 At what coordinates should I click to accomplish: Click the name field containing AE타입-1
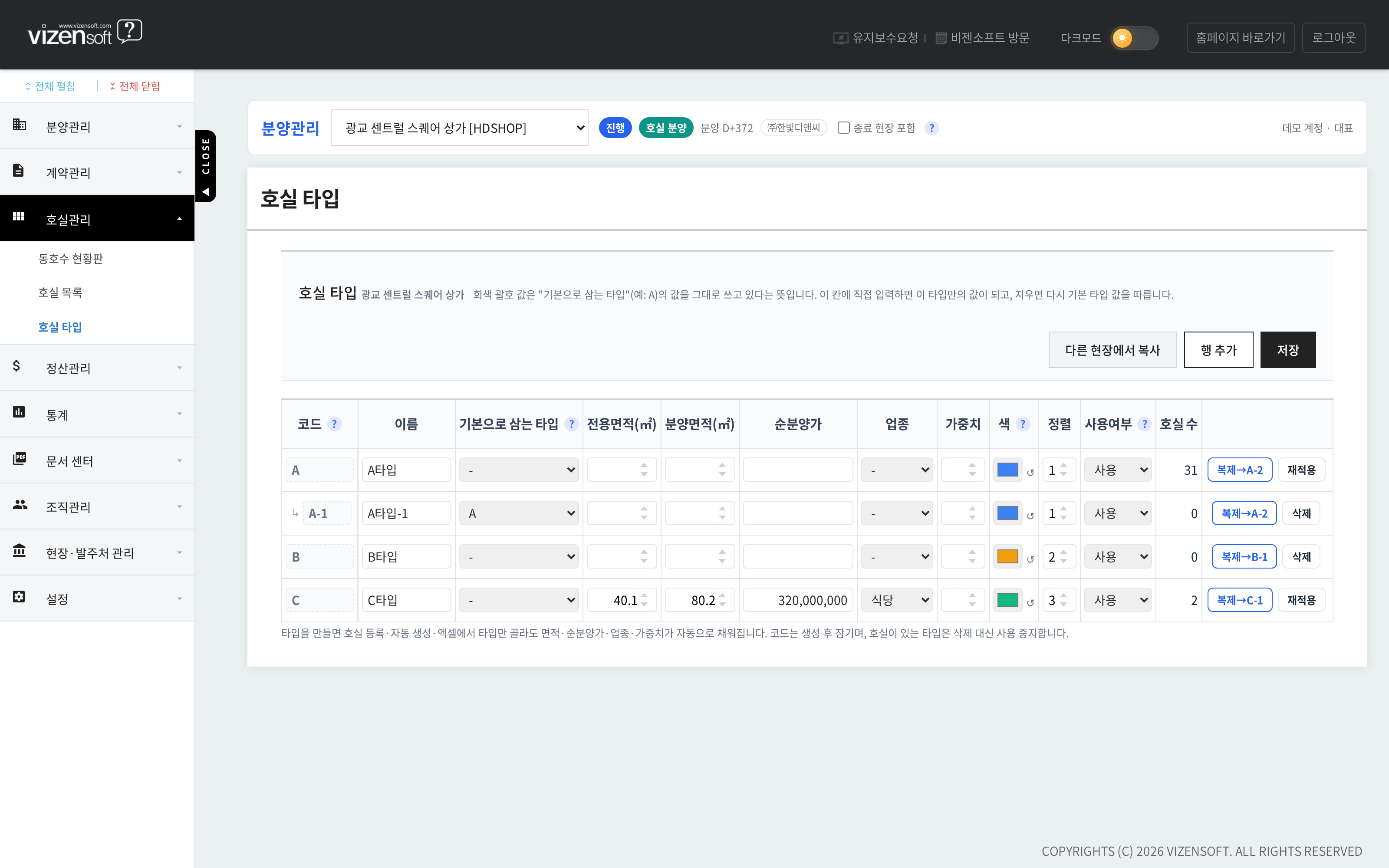point(406,513)
